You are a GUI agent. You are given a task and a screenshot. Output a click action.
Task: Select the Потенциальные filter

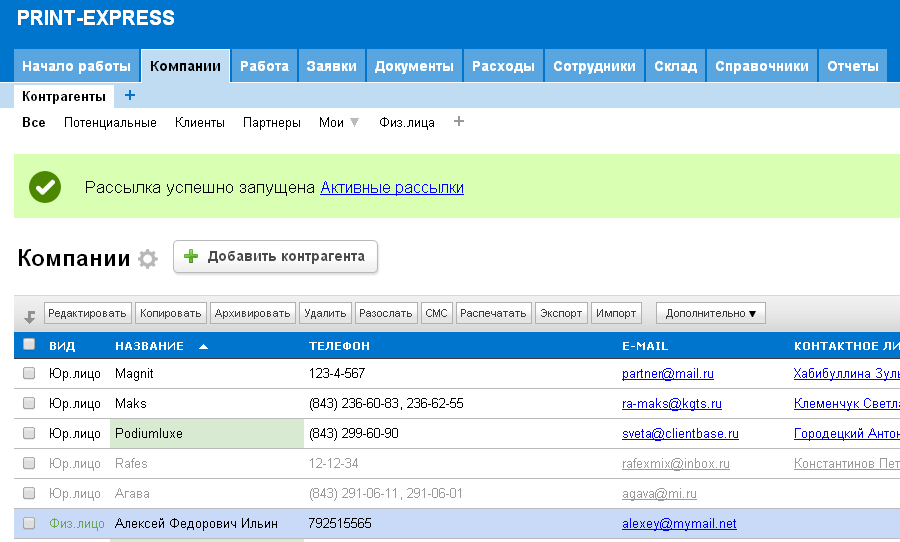[110, 123]
